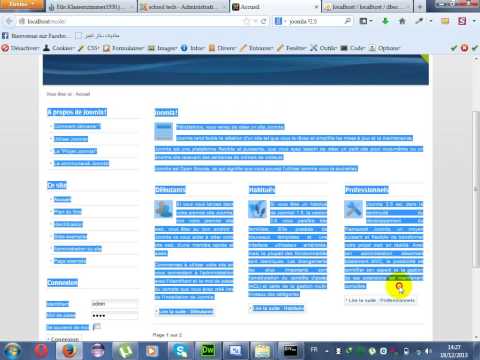Open the Options web developer menu
The height and width of the screenshot is (360, 480).
tap(385, 48)
